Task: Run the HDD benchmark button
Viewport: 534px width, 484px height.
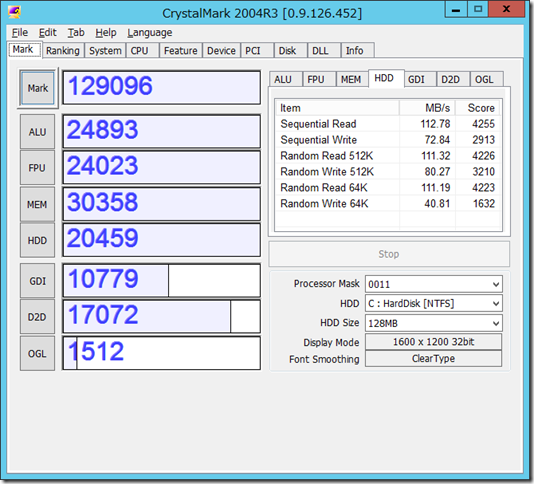Action: pyautogui.click(x=37, y=240)
